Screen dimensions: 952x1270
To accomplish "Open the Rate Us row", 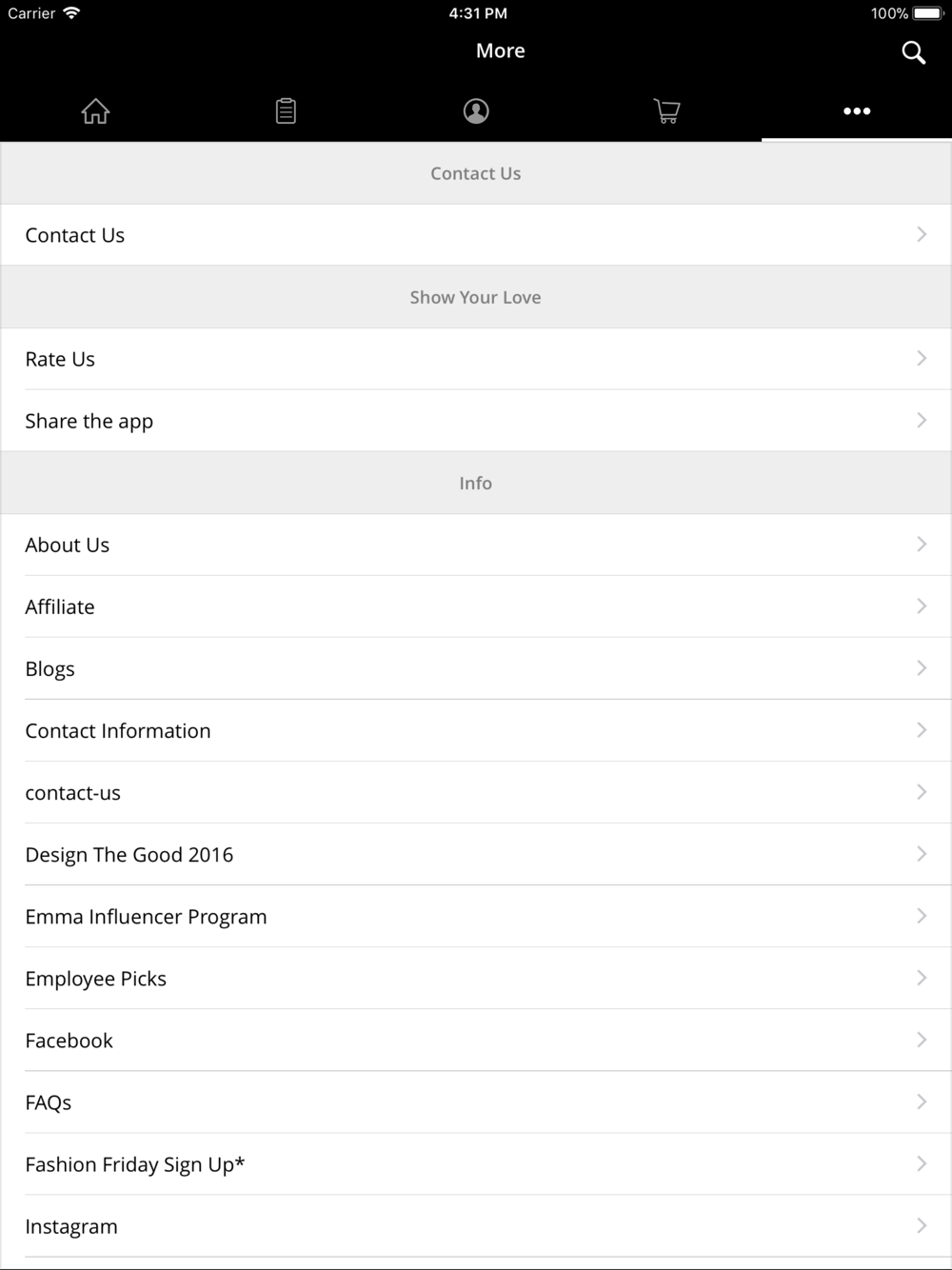I will (476, 359).
